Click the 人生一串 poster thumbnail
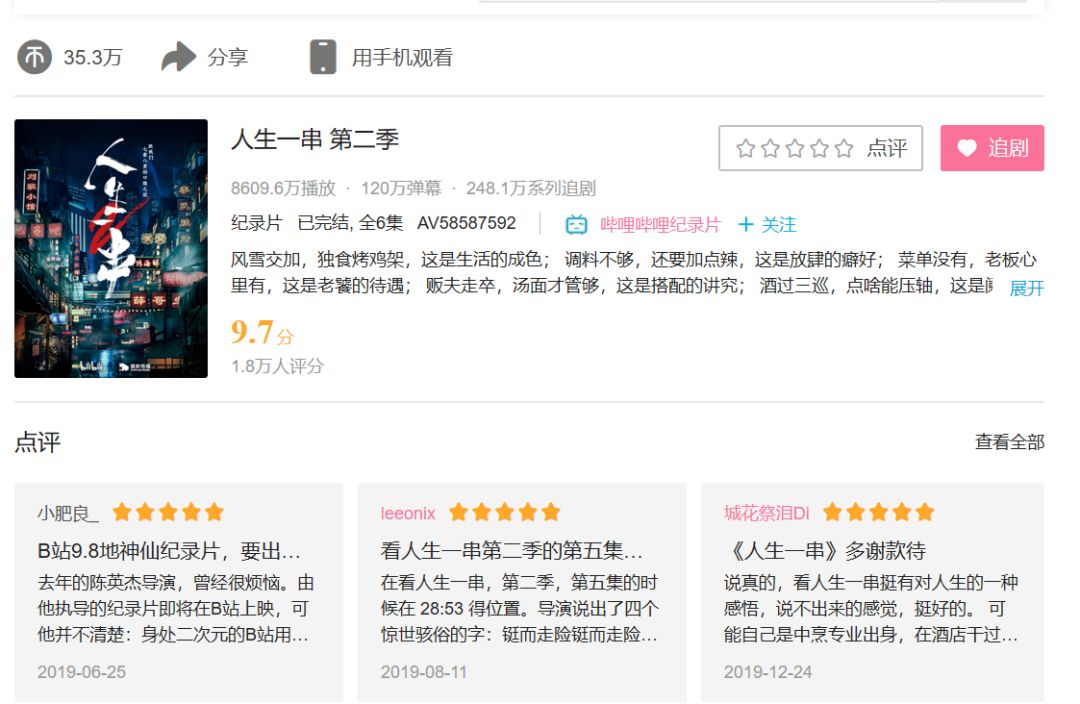 111,249
